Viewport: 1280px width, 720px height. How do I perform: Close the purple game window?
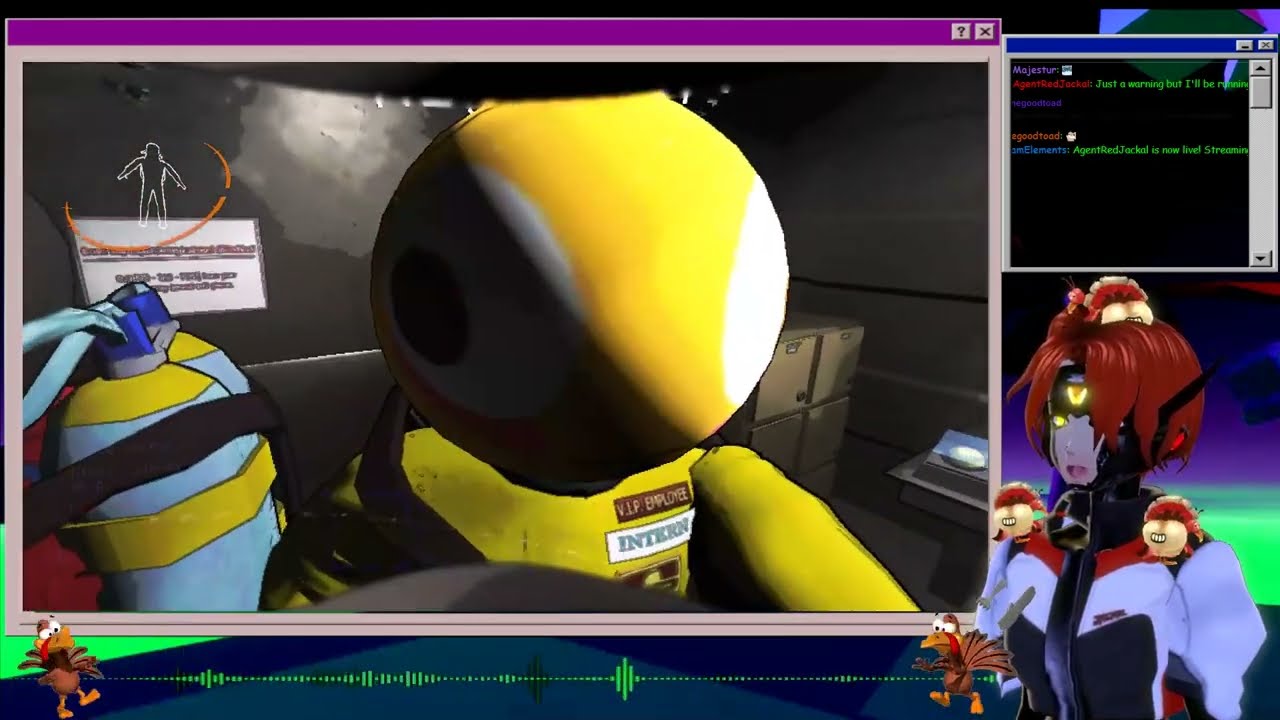tap(985, 32)
